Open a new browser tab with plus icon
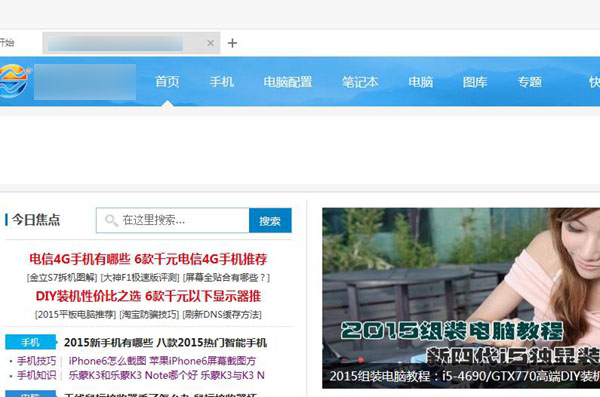The width and height of the screenshot is (600, 397). pos(232,43)
